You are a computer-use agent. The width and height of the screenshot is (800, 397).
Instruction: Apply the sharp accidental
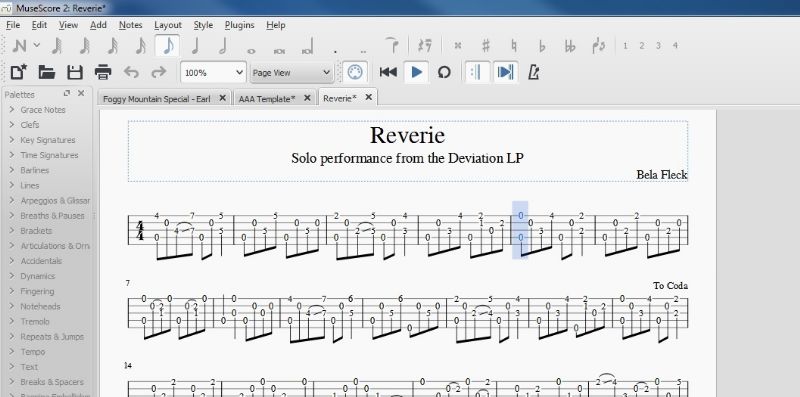(486, 45)
